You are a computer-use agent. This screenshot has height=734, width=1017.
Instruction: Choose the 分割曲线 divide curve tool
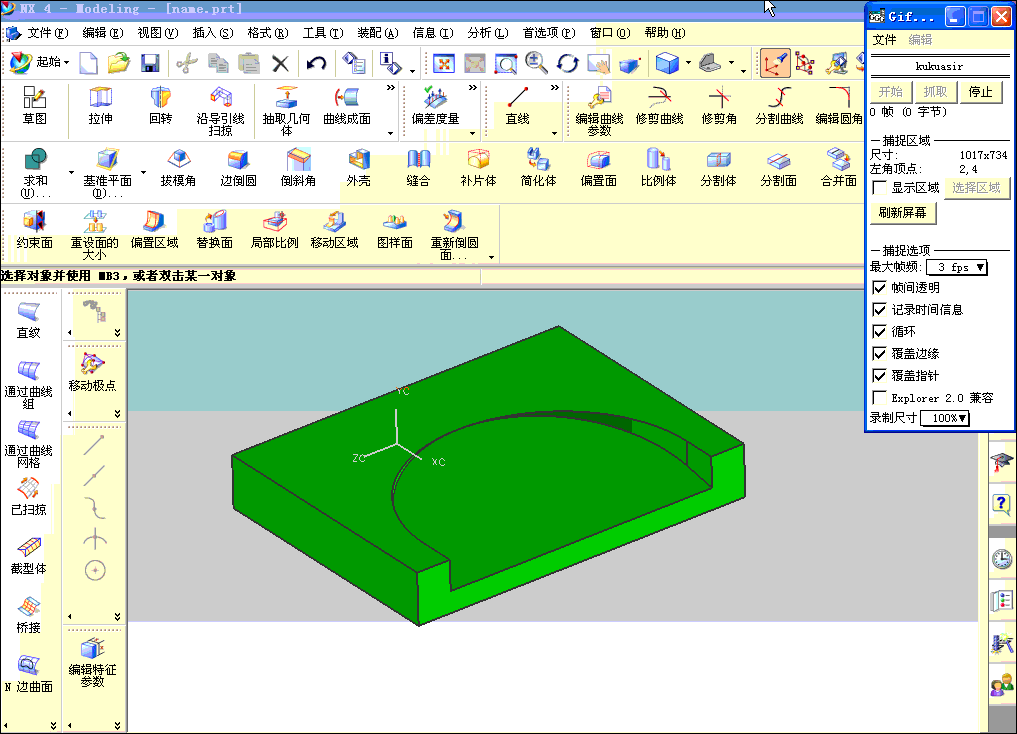pyautogui.click(x=780, y=105)
